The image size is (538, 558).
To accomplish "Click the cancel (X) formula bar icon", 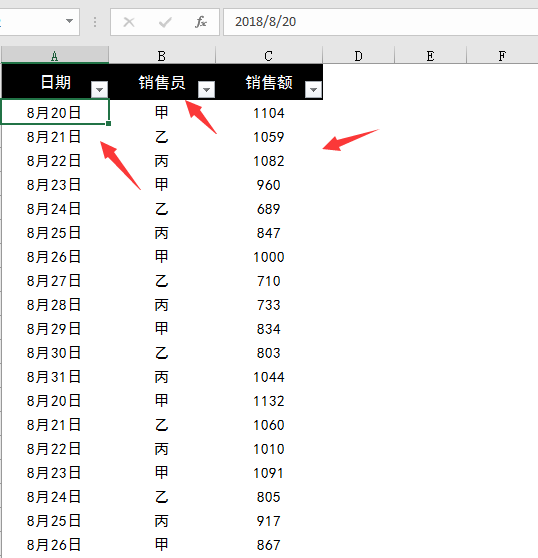I will 129,22.
